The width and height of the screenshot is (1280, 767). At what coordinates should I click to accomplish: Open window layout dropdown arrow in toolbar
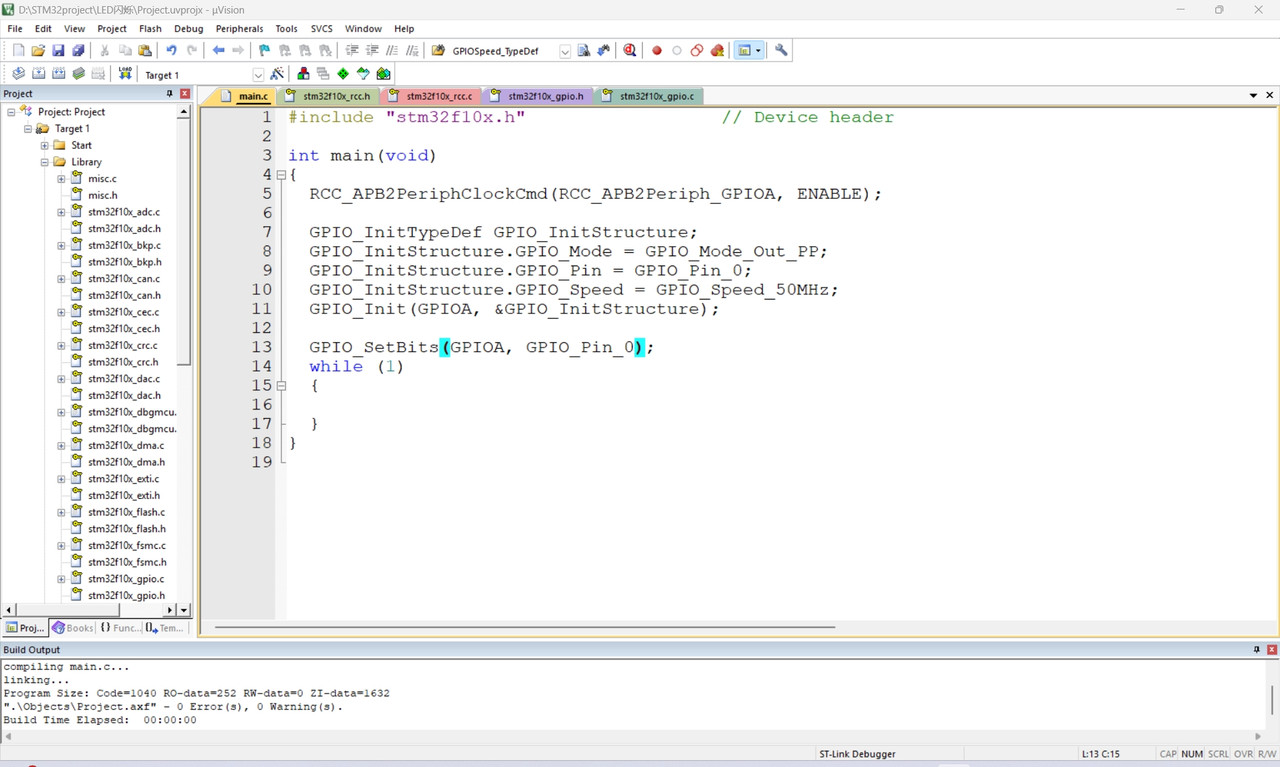tap(758, 50)
